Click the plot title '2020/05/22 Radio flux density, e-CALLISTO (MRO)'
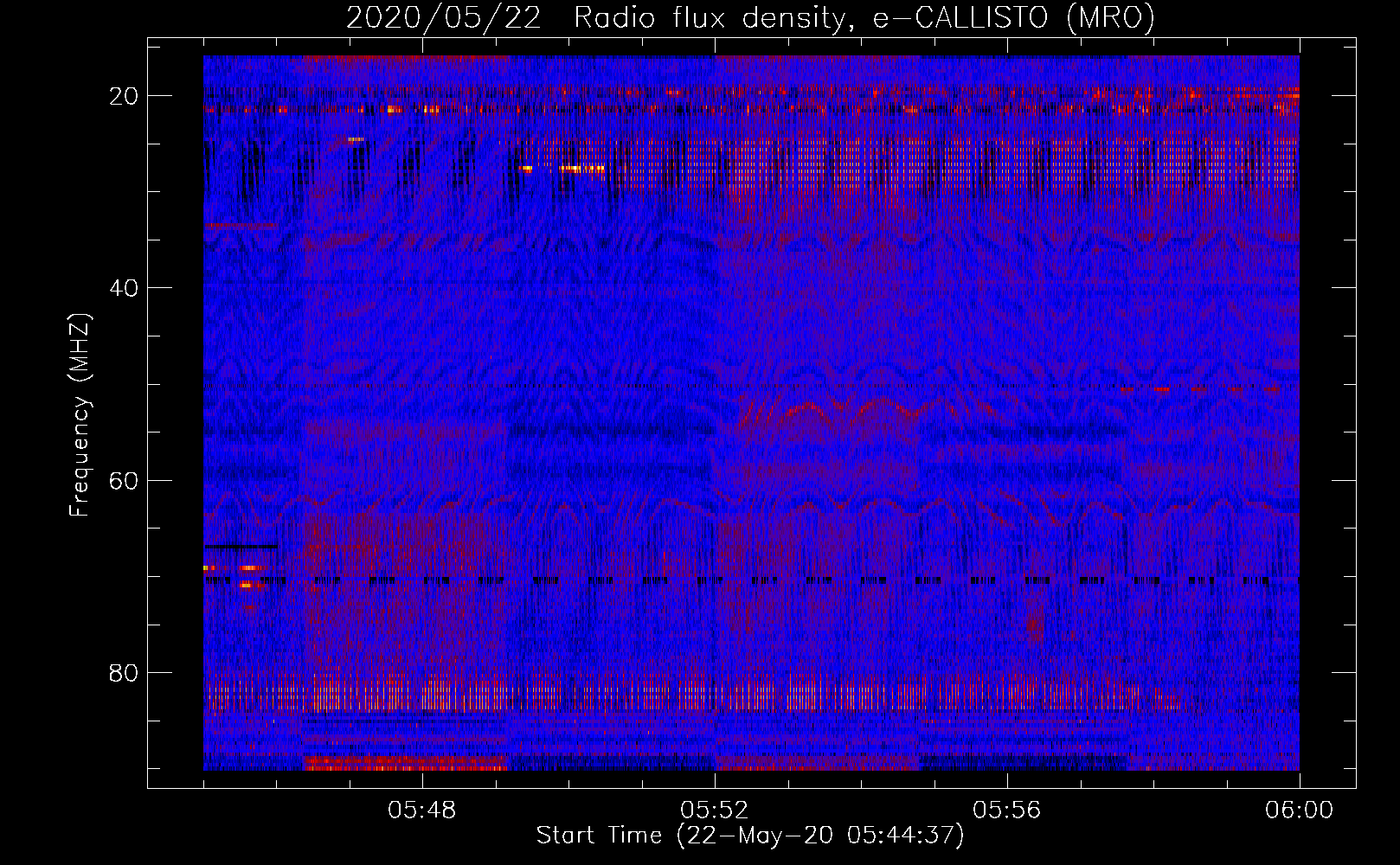1400x865 pixels. click(x=750, y=17)
